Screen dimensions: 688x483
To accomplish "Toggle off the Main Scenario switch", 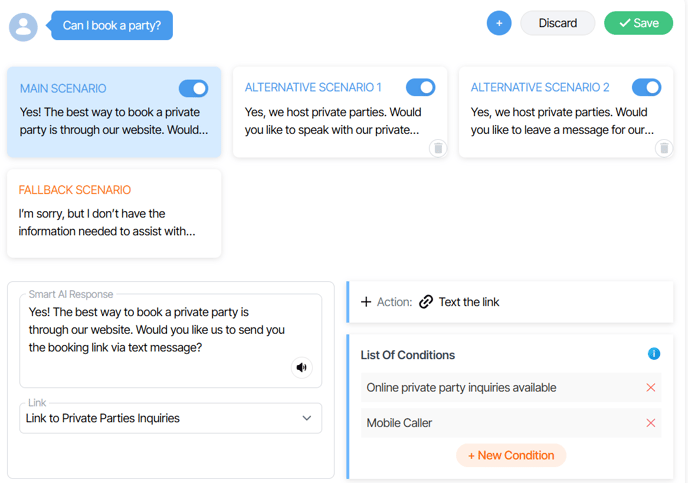I will (x=194, y=89).
